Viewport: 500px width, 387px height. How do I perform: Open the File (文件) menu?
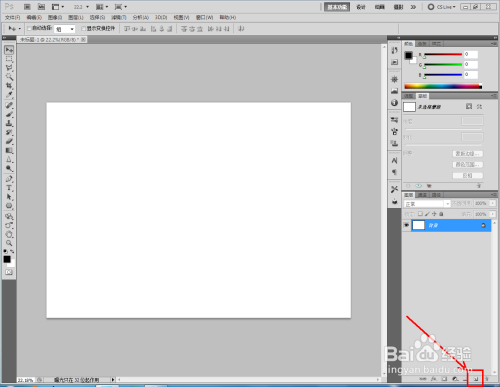(12, 17)
